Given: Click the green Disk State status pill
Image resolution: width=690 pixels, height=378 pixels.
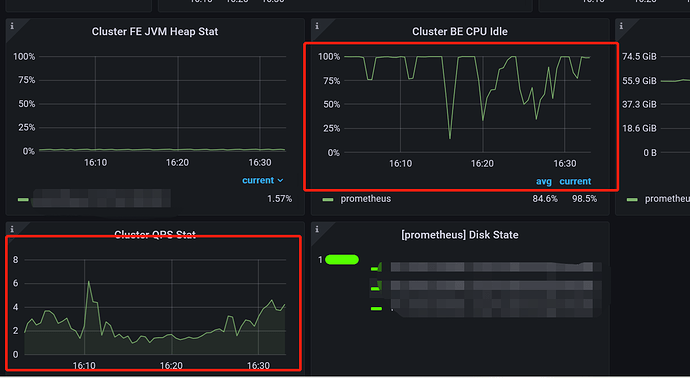Looking at the screenshot, I should point(342,260).
